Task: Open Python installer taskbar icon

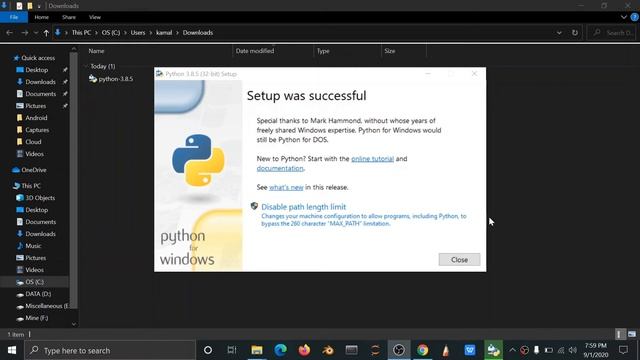Action: (493, 350)
